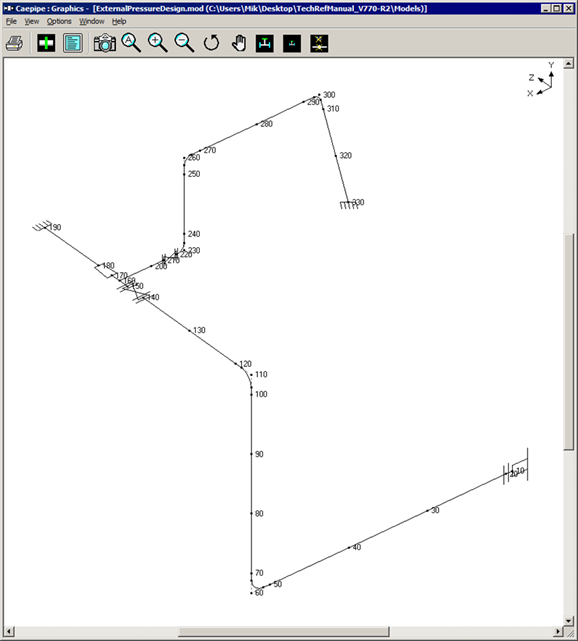Viewport: 578px width, 641px height.
Task: Open the Window menu
Action: (x=92, y=21)
